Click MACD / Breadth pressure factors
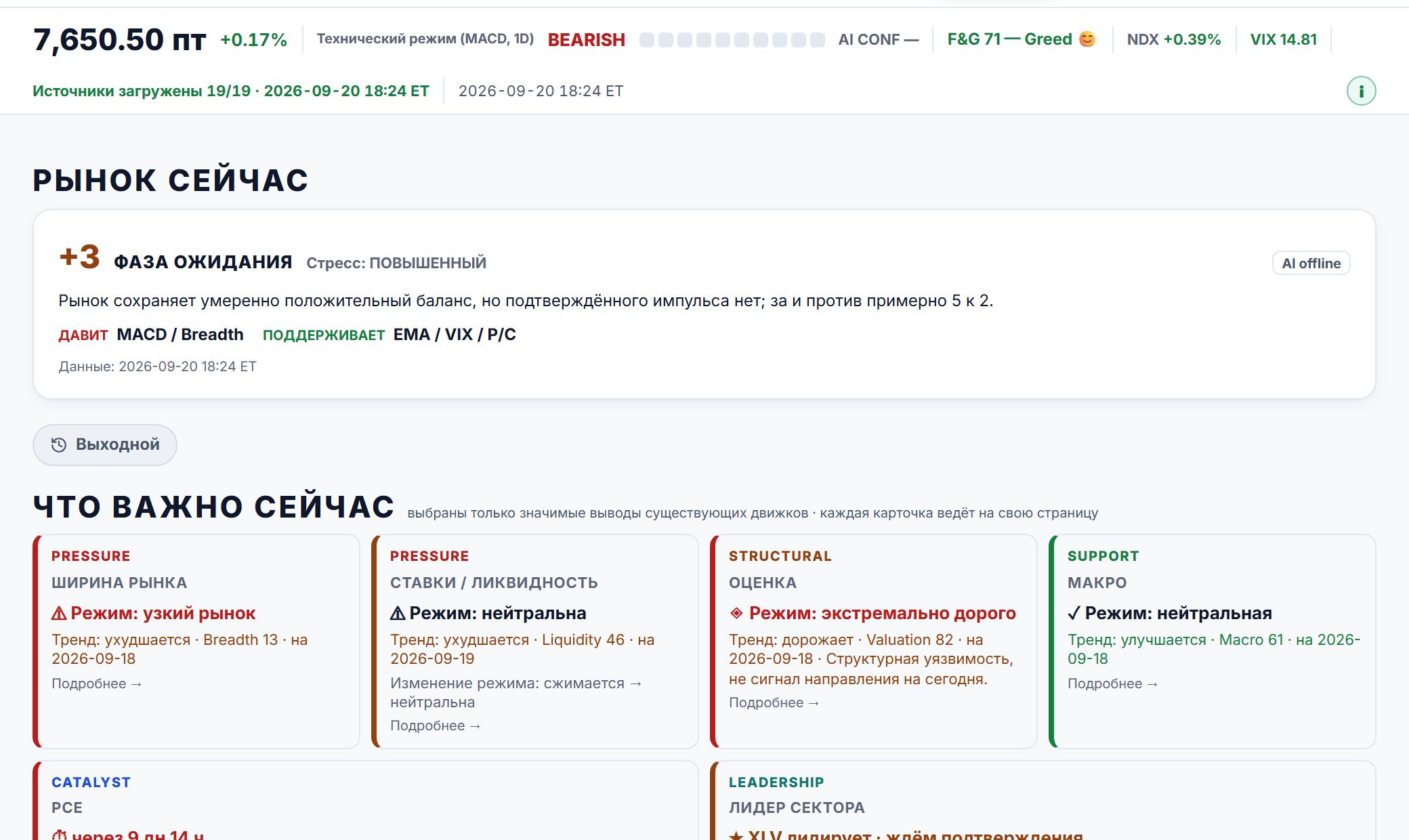 (x=180, y=335)
